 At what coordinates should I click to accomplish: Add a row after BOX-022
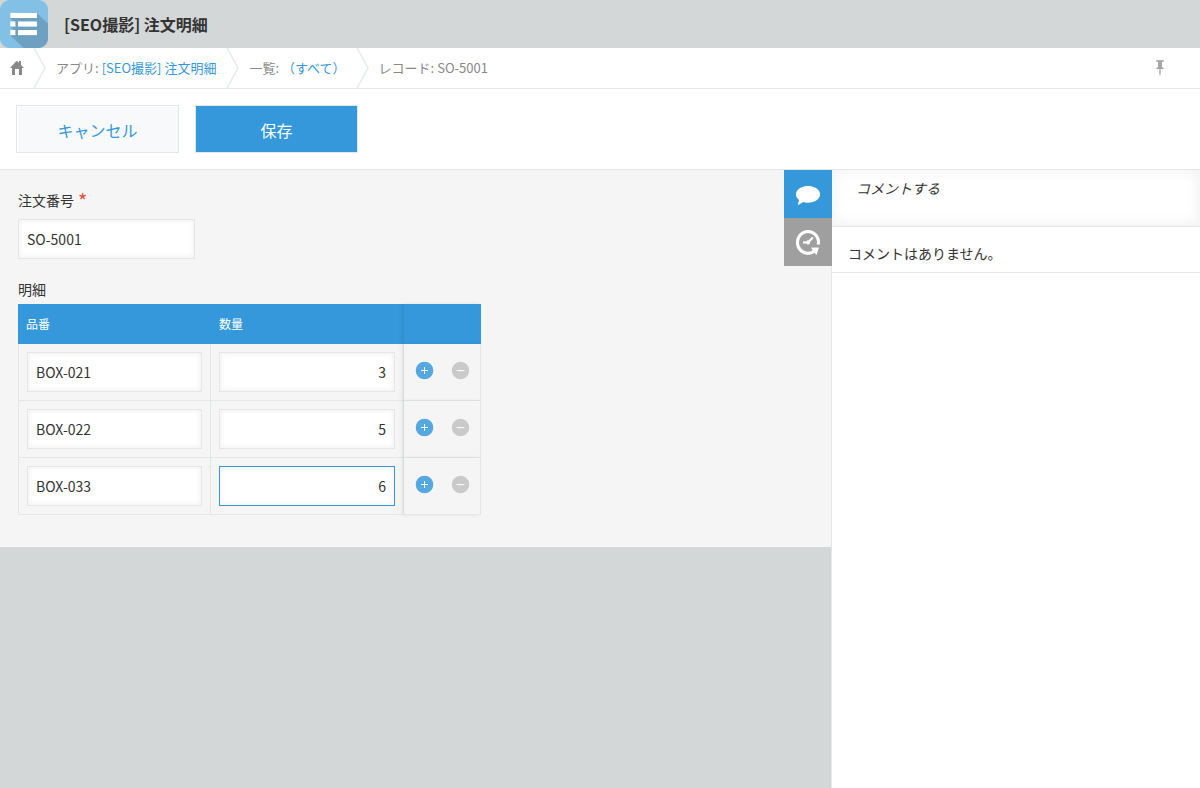[x=424, y=428]
